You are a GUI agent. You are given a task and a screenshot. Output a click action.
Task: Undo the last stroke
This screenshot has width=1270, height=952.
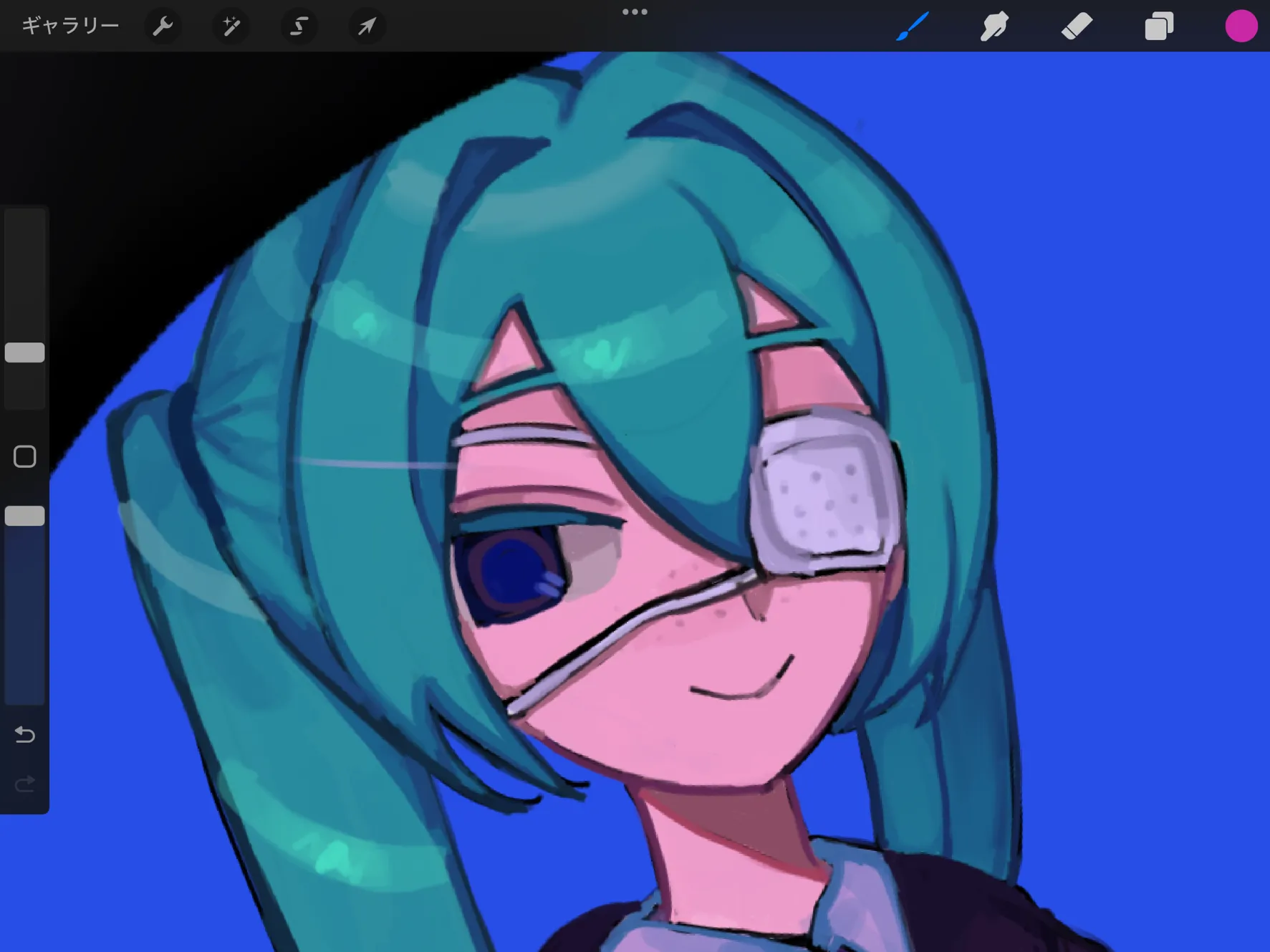tap(25, 734)
